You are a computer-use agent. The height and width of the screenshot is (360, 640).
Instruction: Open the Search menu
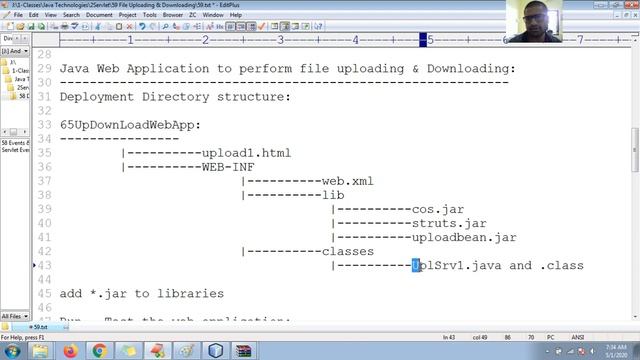[71, 15]
